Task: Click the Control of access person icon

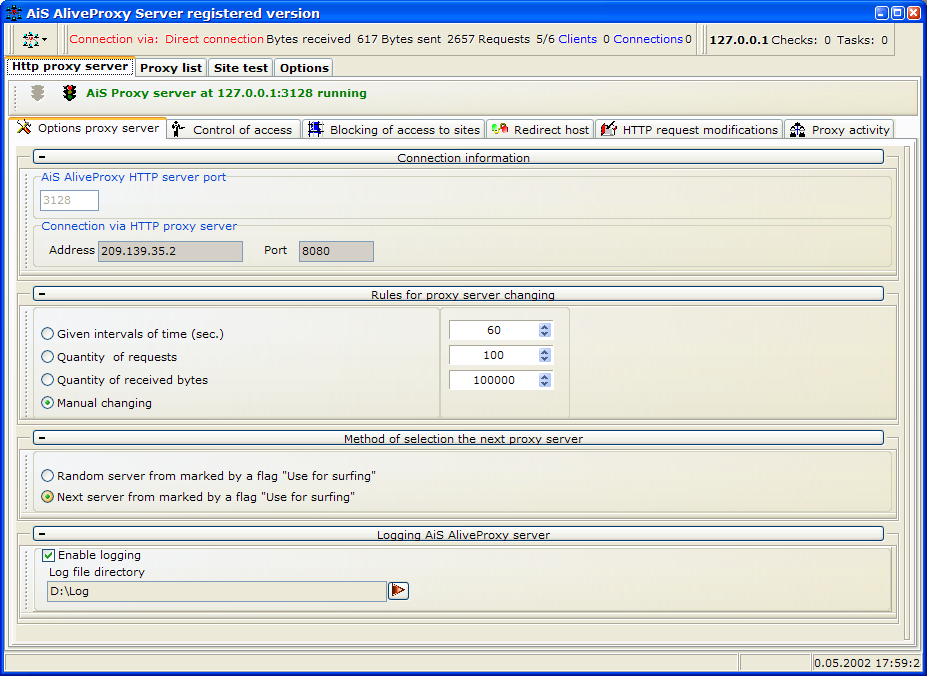Action: 179,130
